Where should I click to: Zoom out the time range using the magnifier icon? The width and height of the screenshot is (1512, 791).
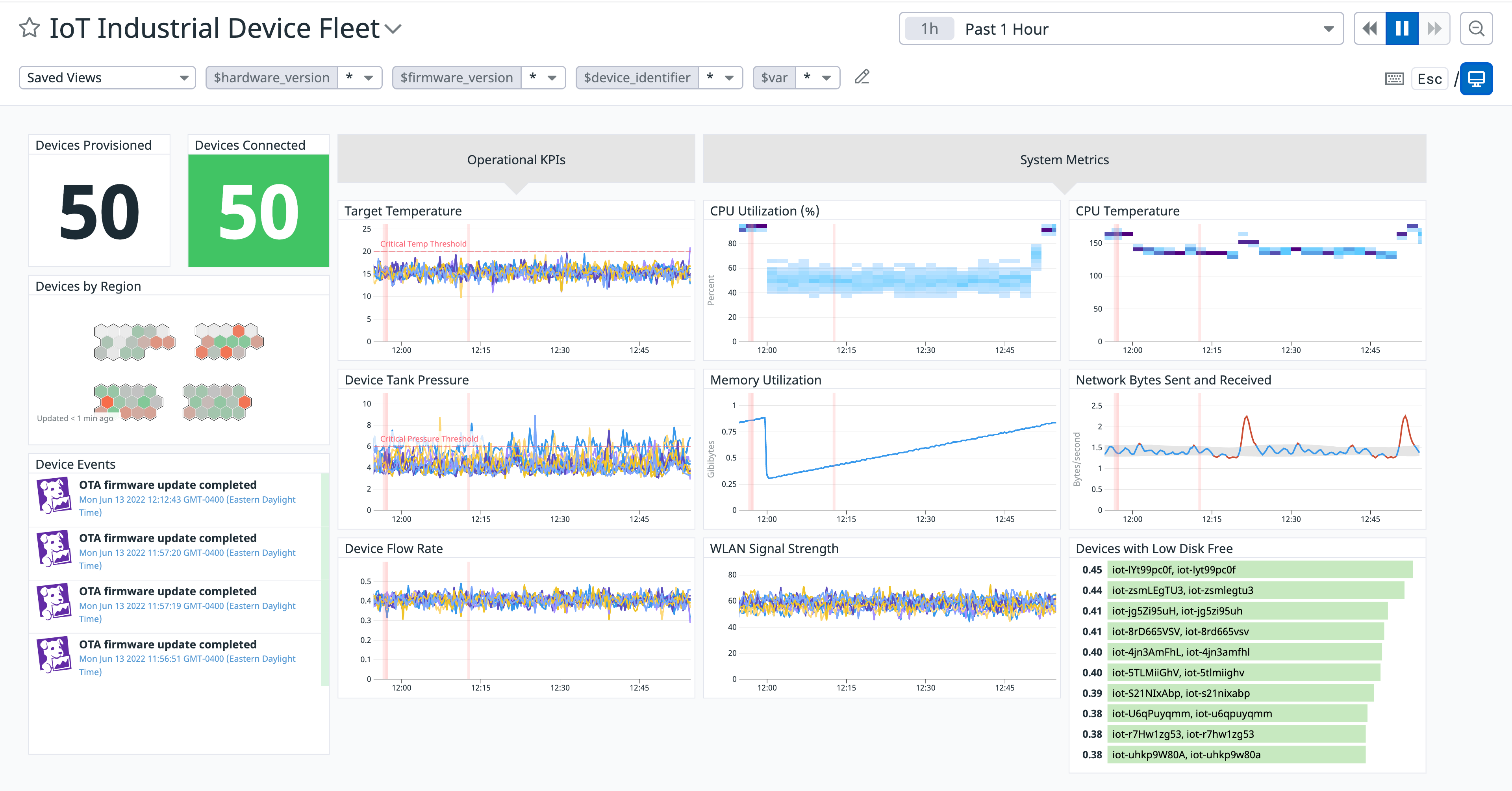1476,28
